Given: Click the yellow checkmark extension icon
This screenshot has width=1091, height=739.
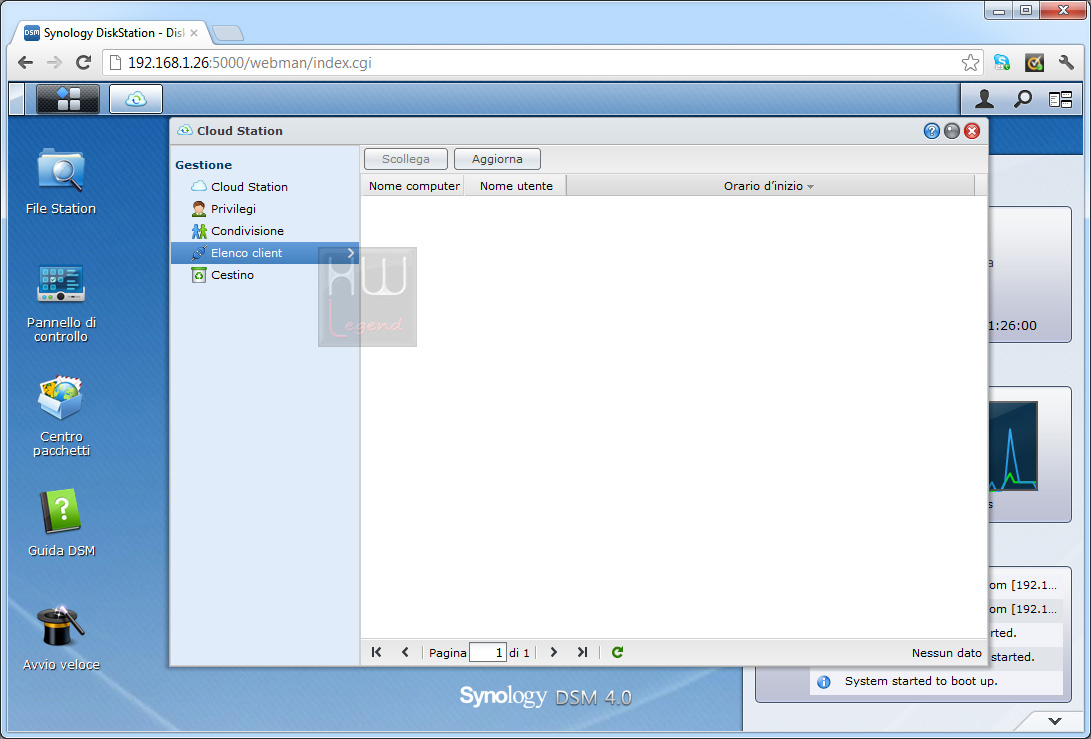Looking at the screenshot, I should [x=1034, y=63].
